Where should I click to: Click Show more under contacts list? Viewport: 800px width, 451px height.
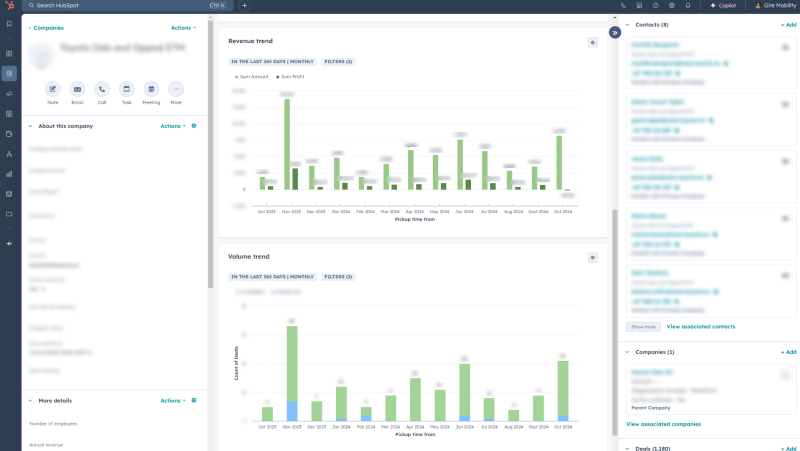643,327
